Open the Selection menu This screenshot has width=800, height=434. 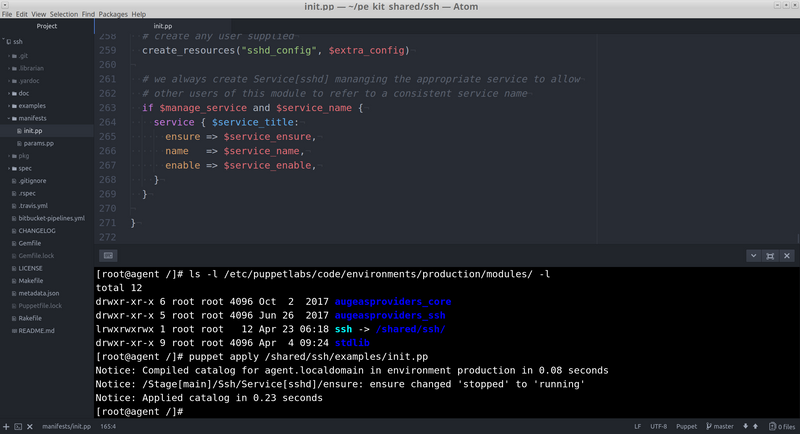[x=64, y=14]
